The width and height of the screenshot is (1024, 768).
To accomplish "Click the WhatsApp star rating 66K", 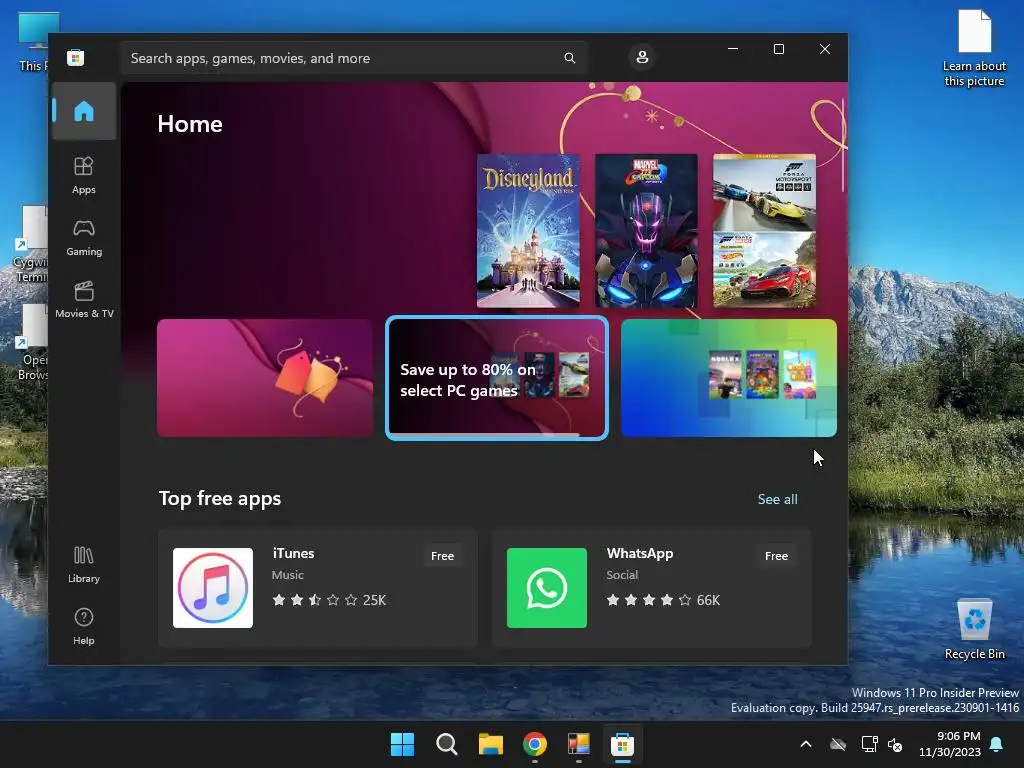I will click(x=663, y=600).
